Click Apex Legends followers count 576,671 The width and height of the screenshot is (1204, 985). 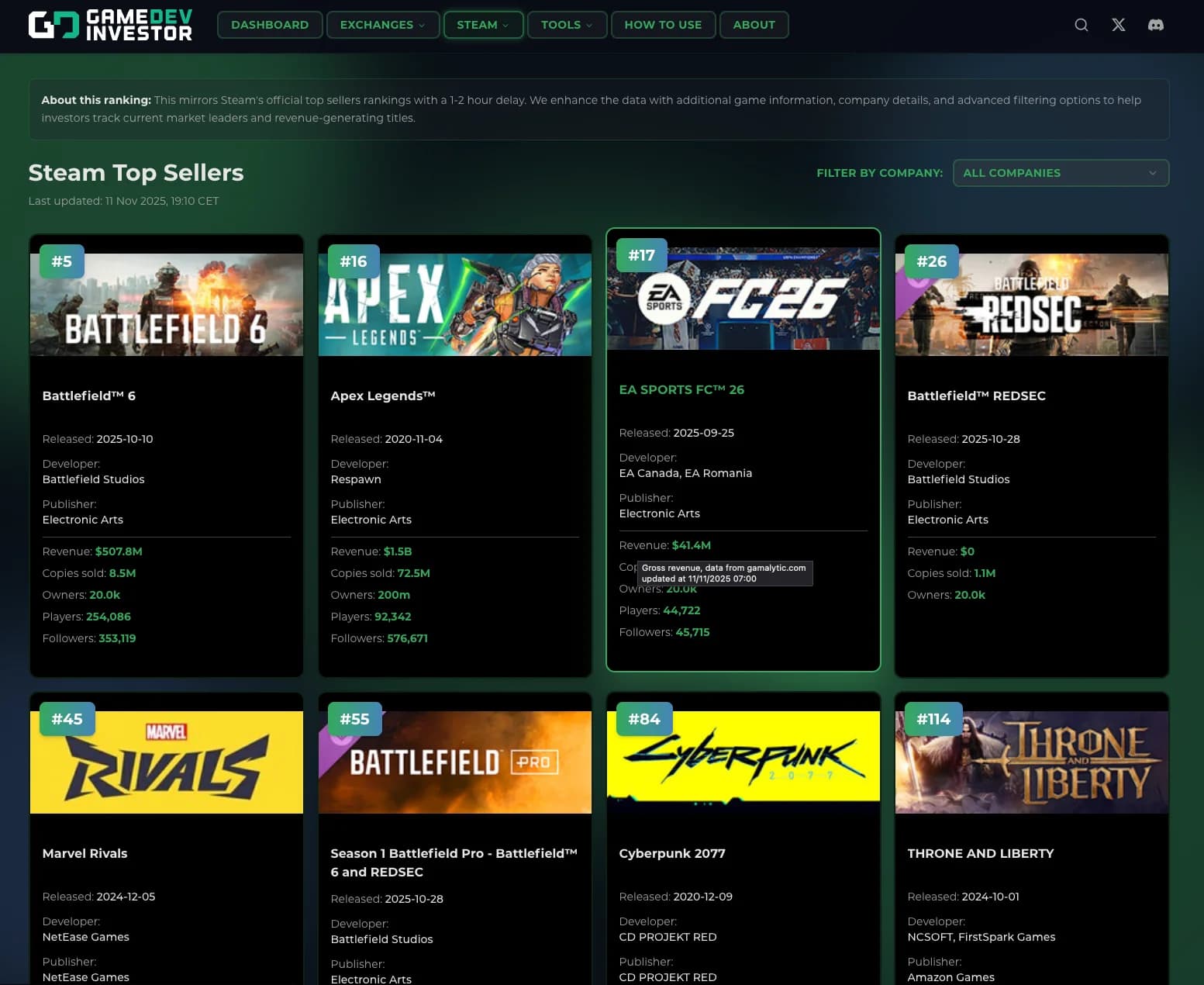pyautogui.click(x=406, y=638)
